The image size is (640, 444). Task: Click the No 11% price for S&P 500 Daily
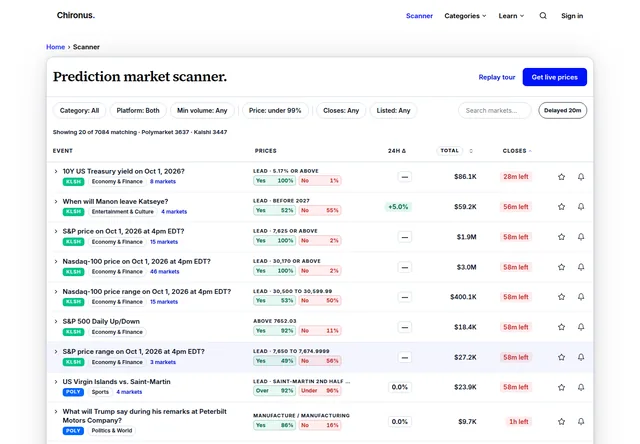320,331
